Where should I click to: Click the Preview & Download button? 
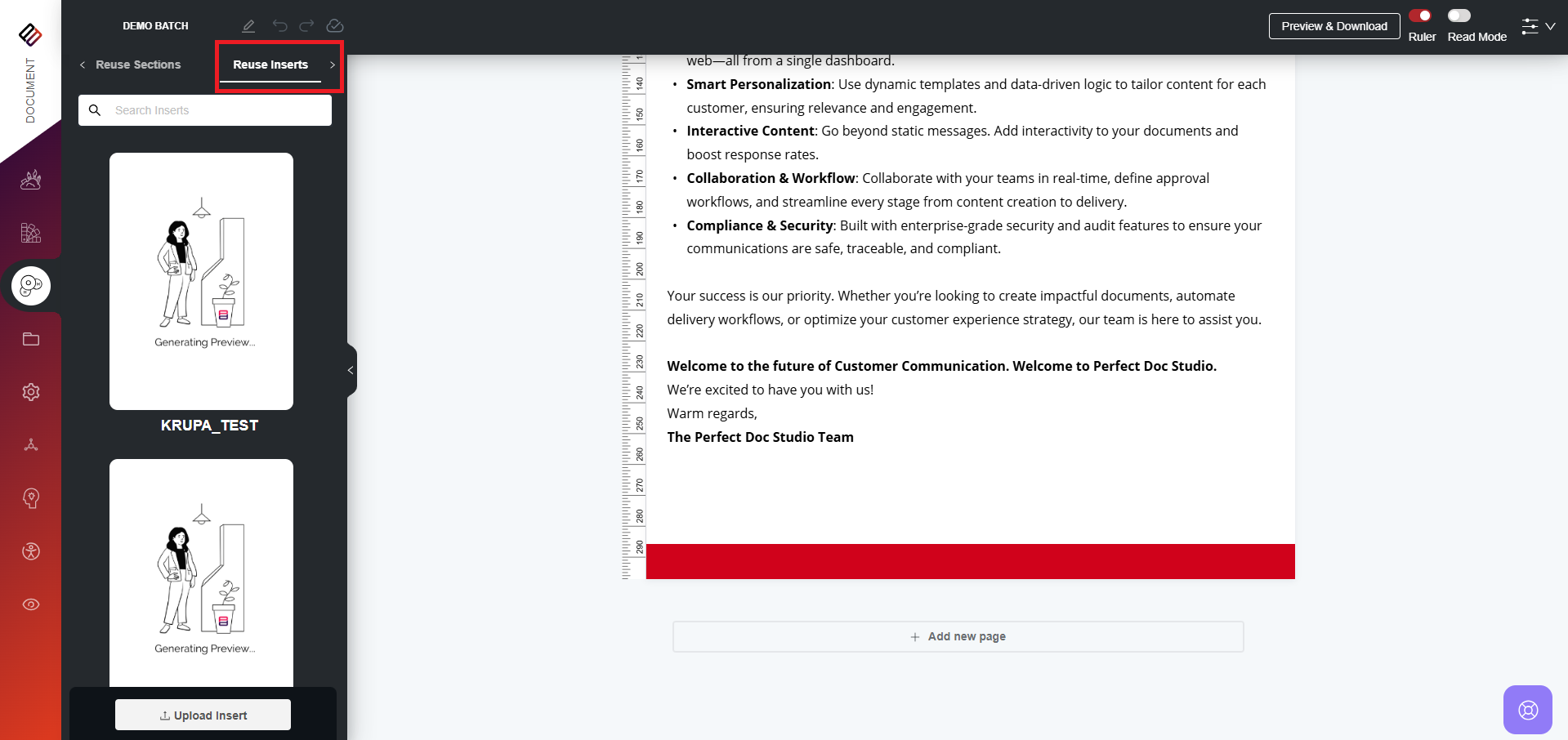coord(1333,26)
